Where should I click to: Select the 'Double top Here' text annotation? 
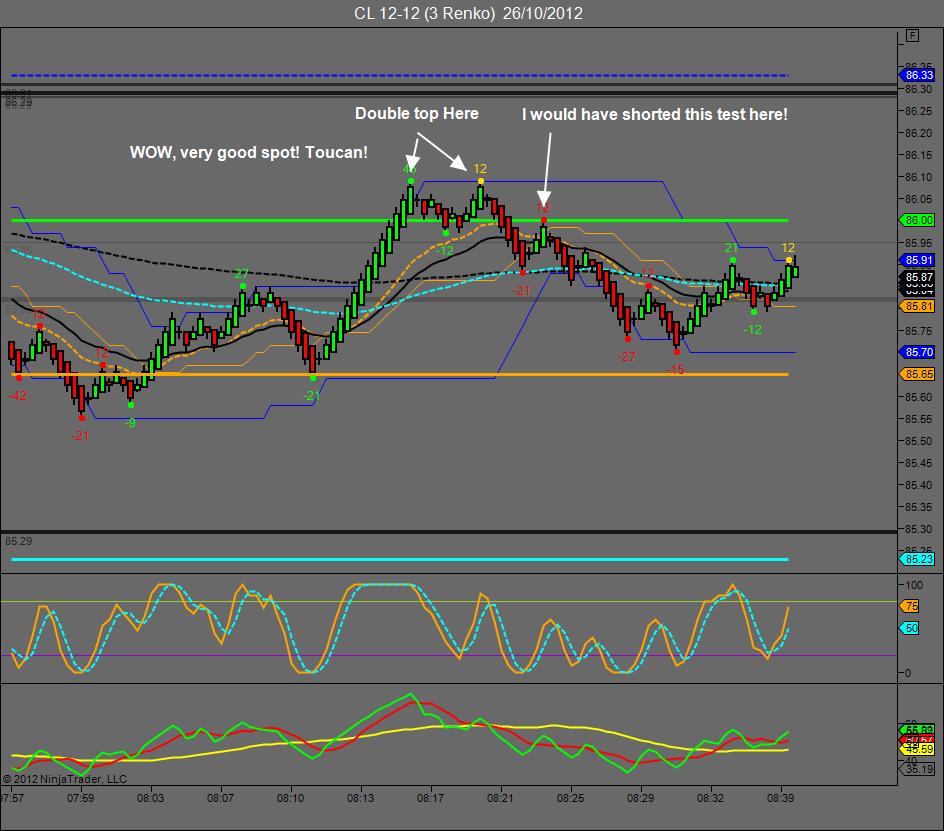417,113
